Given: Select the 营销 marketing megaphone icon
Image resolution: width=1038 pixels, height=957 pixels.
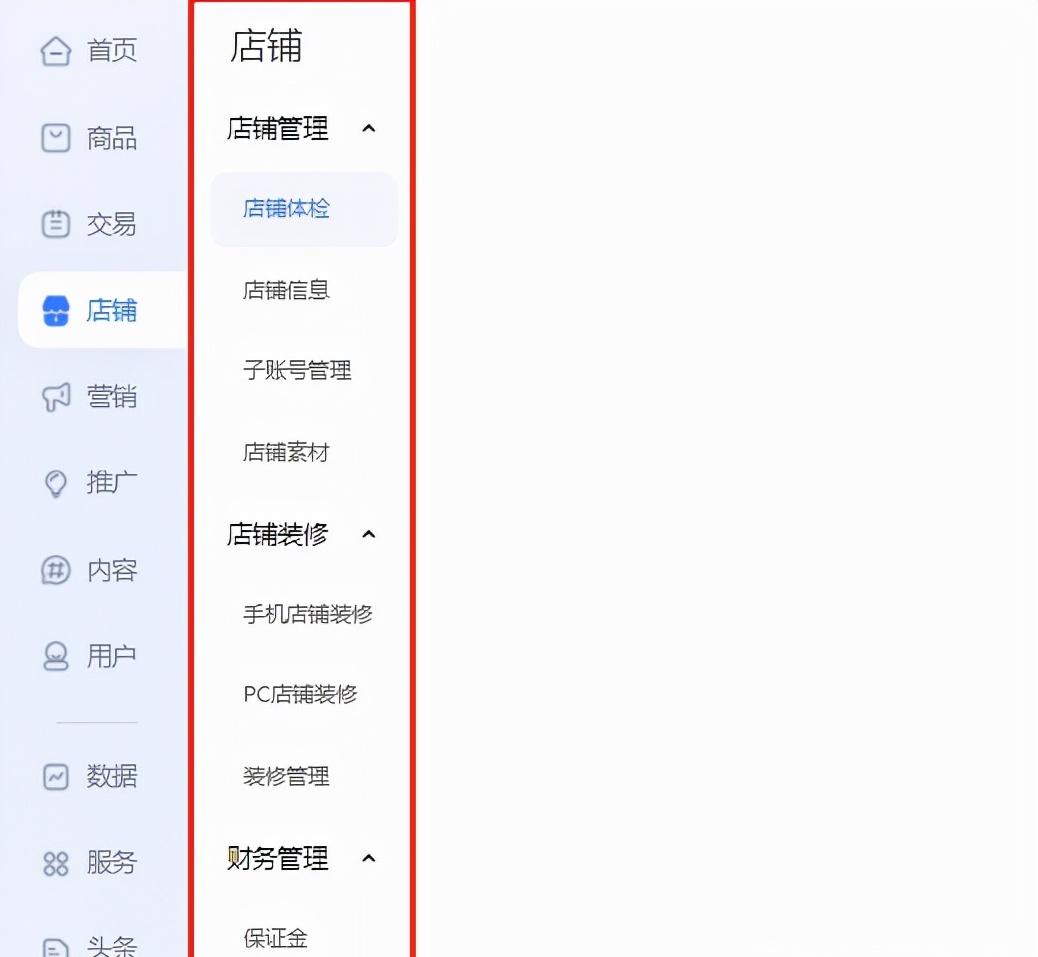Looking at the screenshot, I should pyautogui.click(x=57, y=397).
